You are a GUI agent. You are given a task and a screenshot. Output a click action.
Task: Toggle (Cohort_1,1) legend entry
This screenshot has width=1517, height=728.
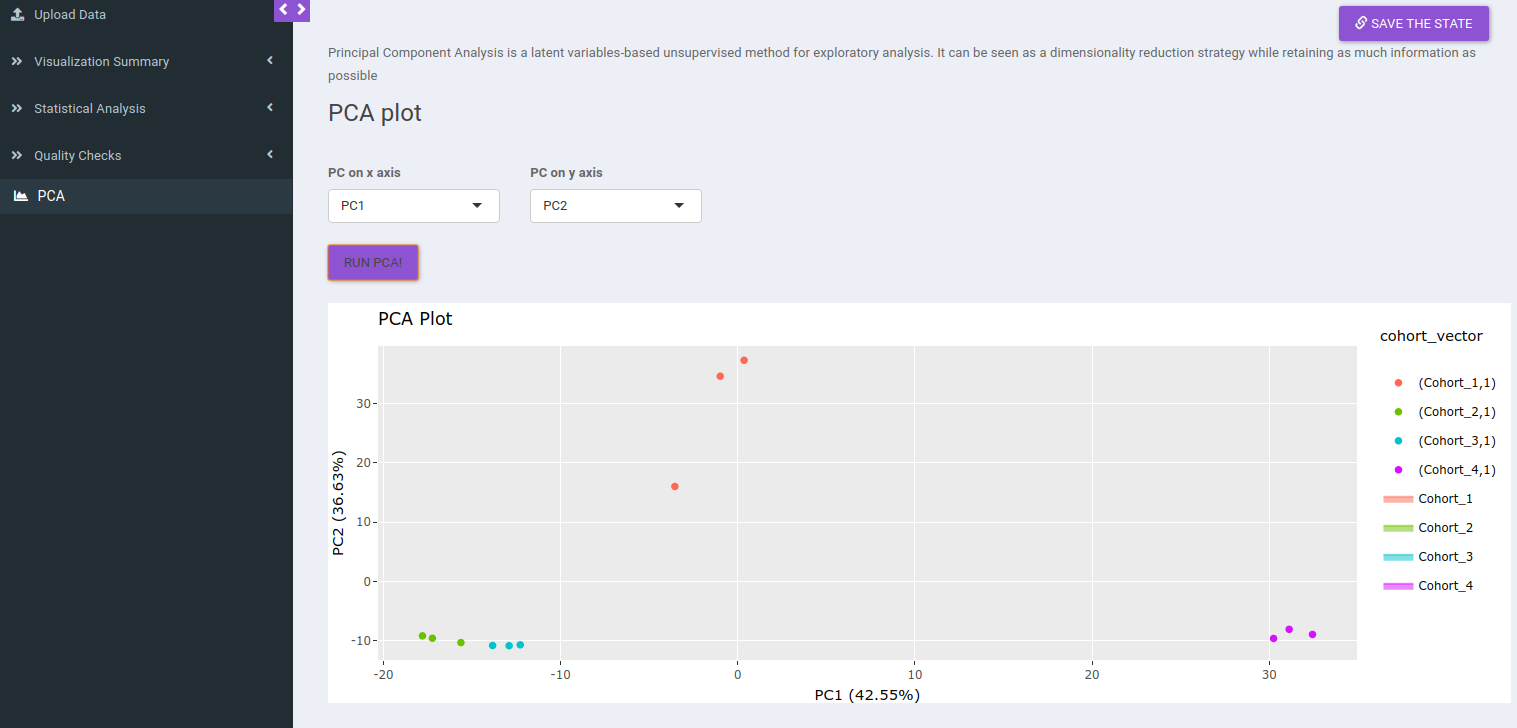point(1439,383)
